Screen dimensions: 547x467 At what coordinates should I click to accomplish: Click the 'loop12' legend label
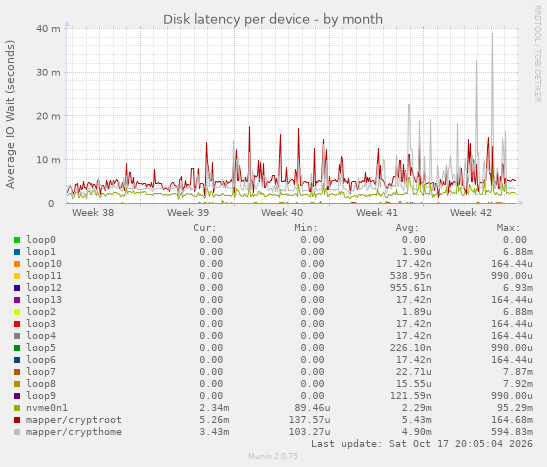pyautogui.click(x=44, y=288)
